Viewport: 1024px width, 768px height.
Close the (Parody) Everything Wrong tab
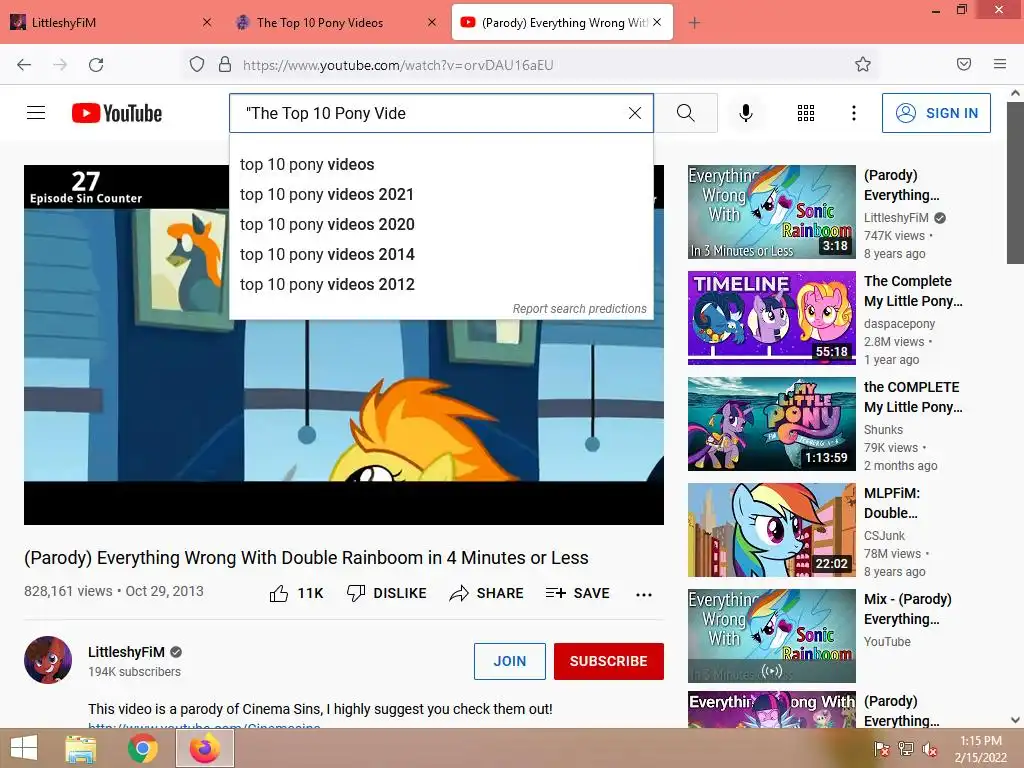click(x=657, y=22)
